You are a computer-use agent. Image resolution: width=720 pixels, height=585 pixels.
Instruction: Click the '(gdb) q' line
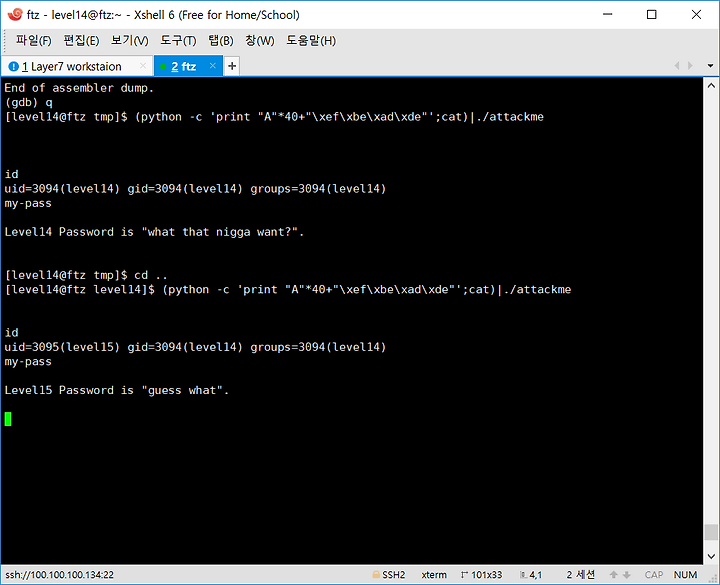click(28, 102)
